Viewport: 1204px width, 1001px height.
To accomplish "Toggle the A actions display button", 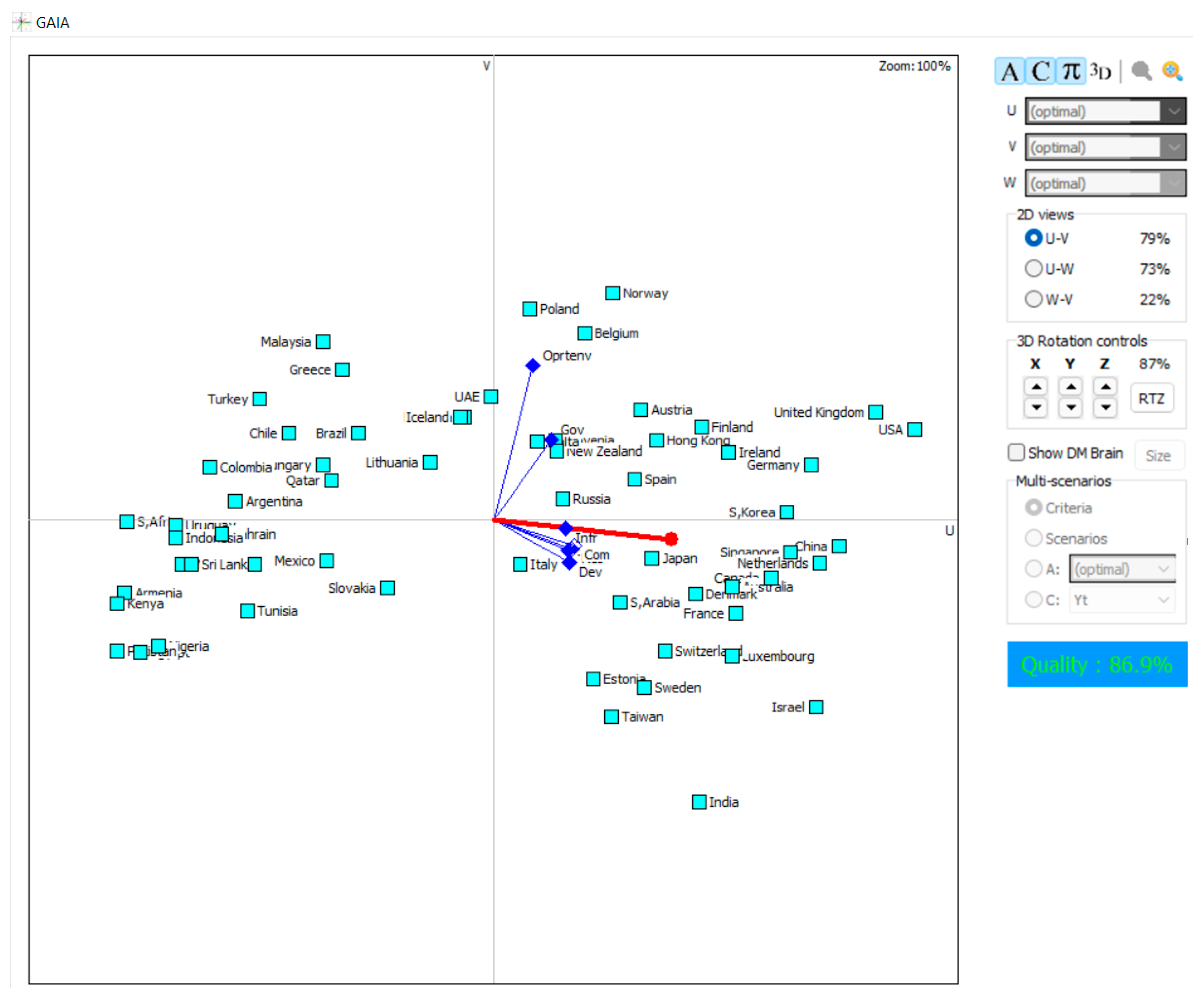I will coord(1009,72).
